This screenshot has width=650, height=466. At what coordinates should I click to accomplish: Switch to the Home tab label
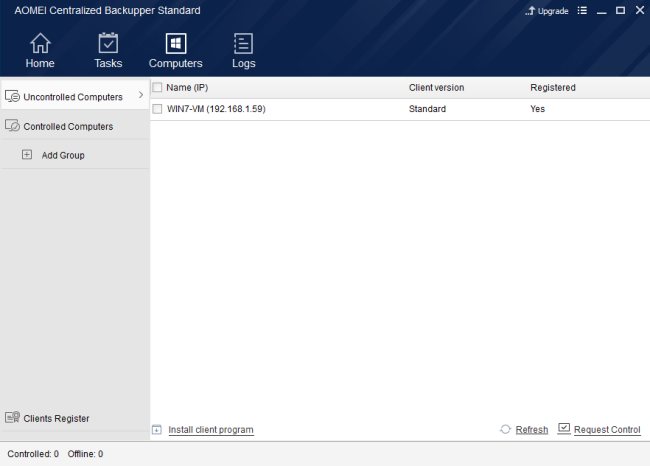pyautogui.click(x=40, y=63)
